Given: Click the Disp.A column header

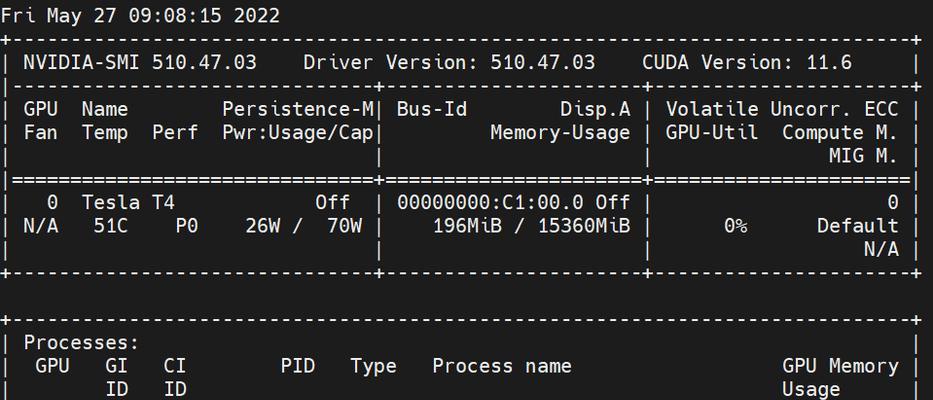Looking at the screenshot, I should point(595,109).
